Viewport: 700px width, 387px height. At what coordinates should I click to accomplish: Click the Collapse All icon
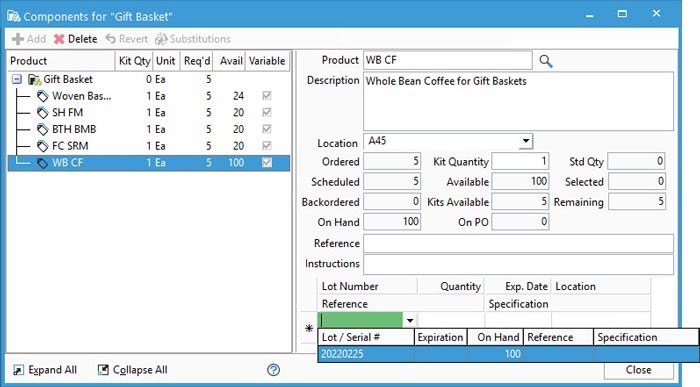tap(103, 370)
